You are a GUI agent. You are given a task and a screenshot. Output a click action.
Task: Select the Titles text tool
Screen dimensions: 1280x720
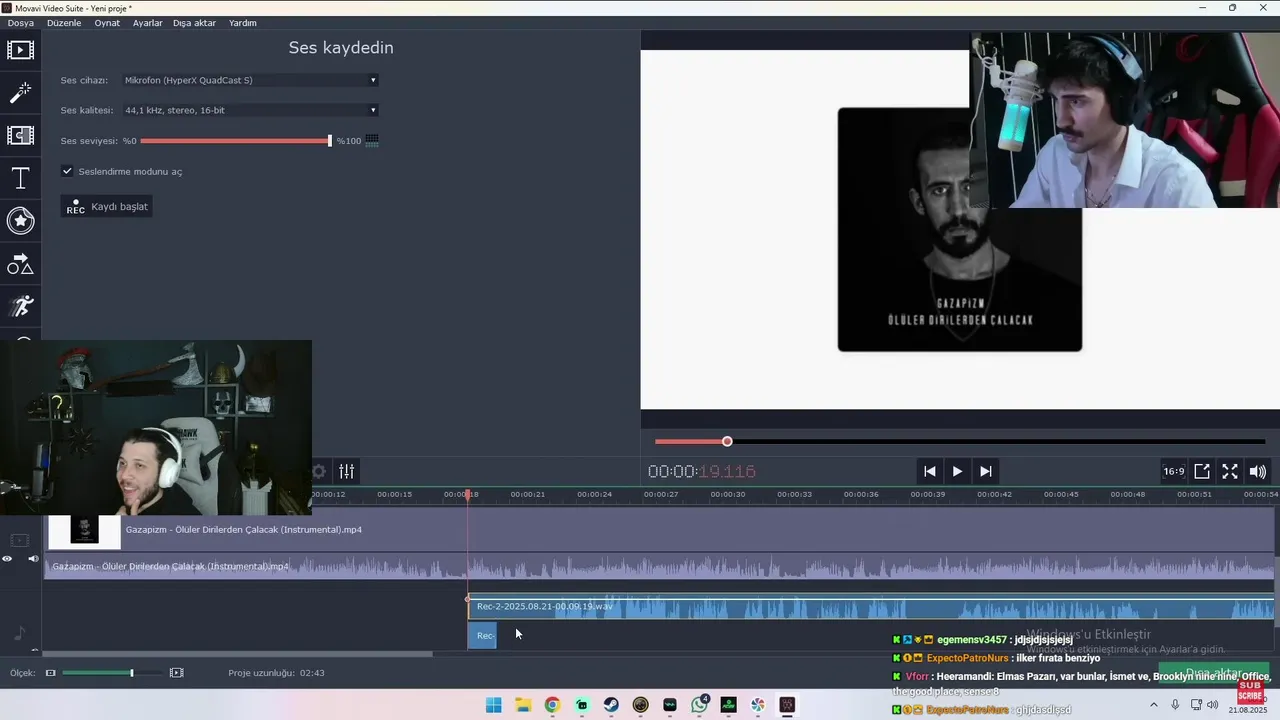tap(20, 179)
